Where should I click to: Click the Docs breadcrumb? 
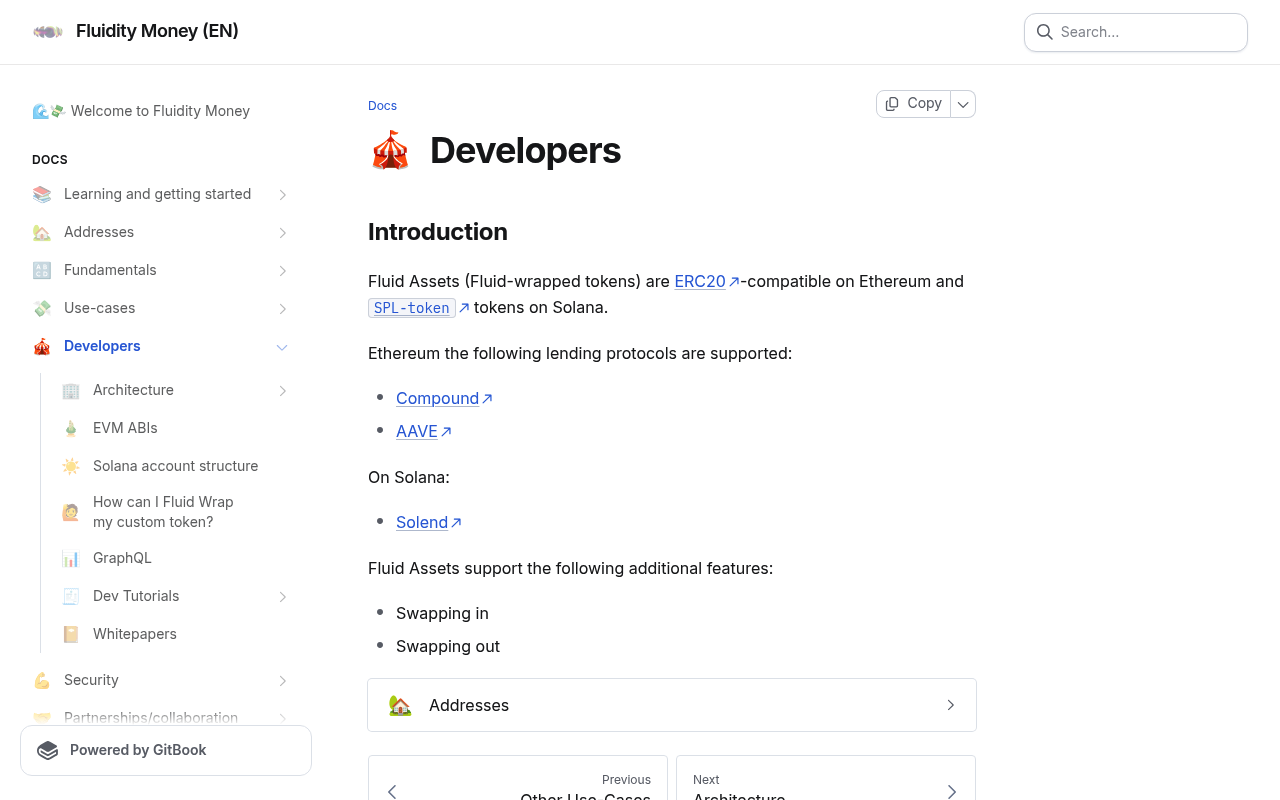[382, 106]
